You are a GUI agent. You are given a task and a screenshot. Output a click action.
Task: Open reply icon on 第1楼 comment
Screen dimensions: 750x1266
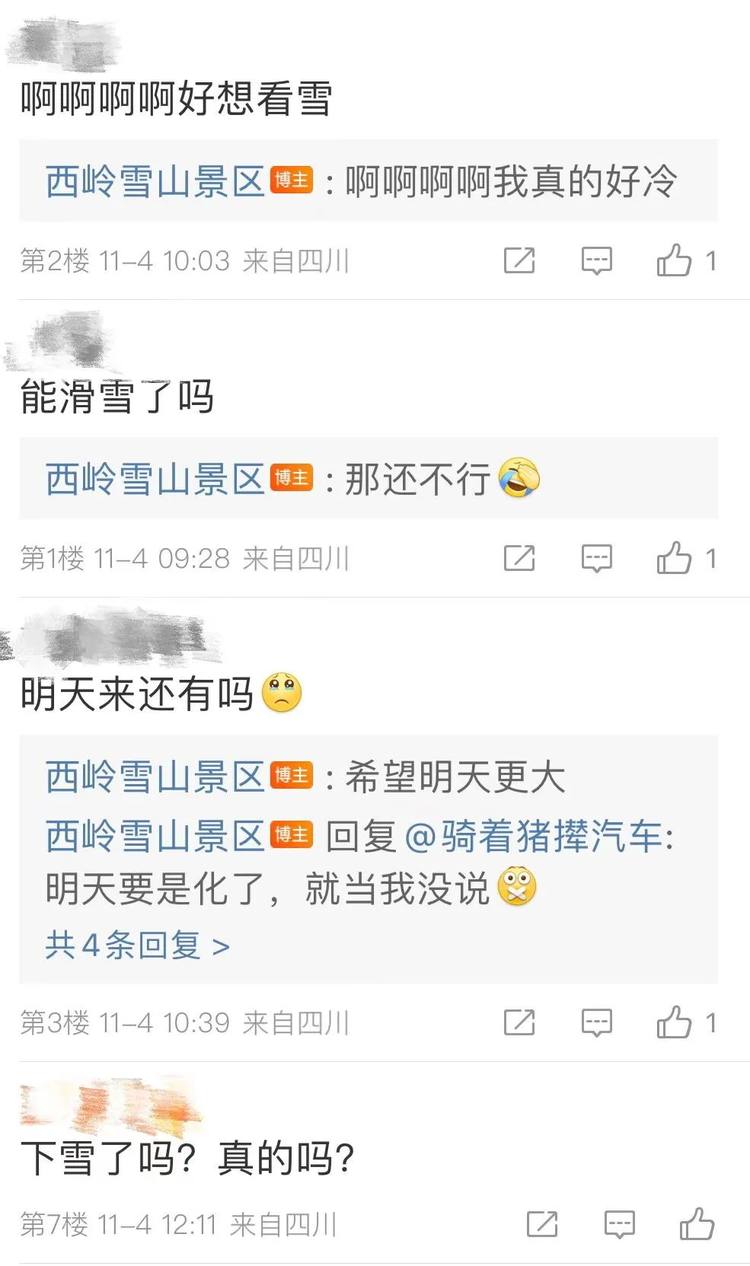[x=597, y=558]
